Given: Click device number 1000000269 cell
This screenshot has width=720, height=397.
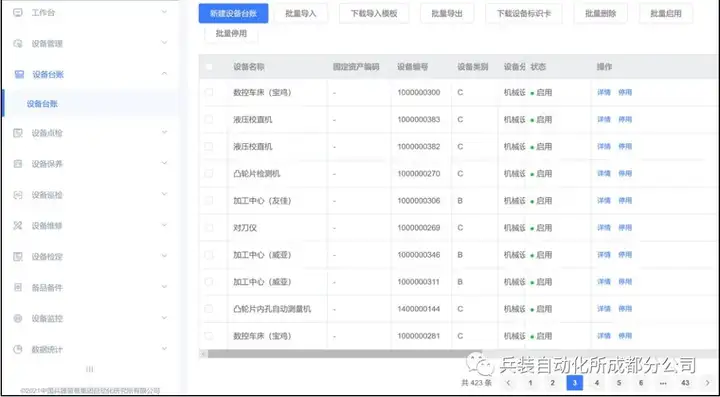Looking at the screenshot, I should (419, 228).
